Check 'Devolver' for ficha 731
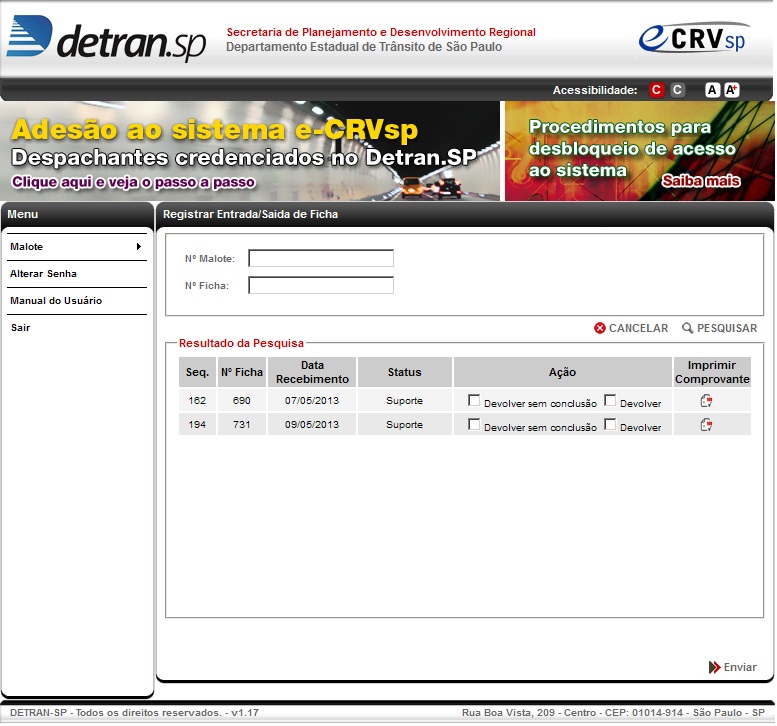The image size is (777, 726). 610,424
